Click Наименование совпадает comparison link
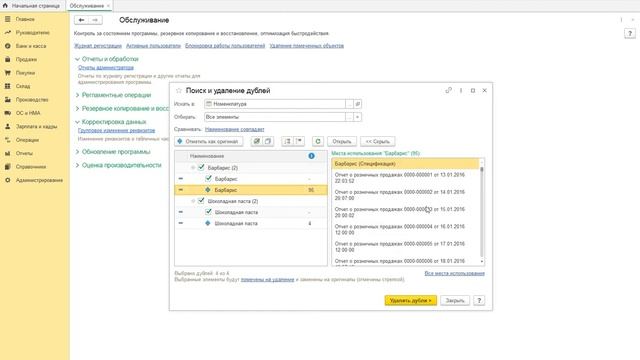The width and height of the screenshot is (640, 360). (x=234, y=129)
